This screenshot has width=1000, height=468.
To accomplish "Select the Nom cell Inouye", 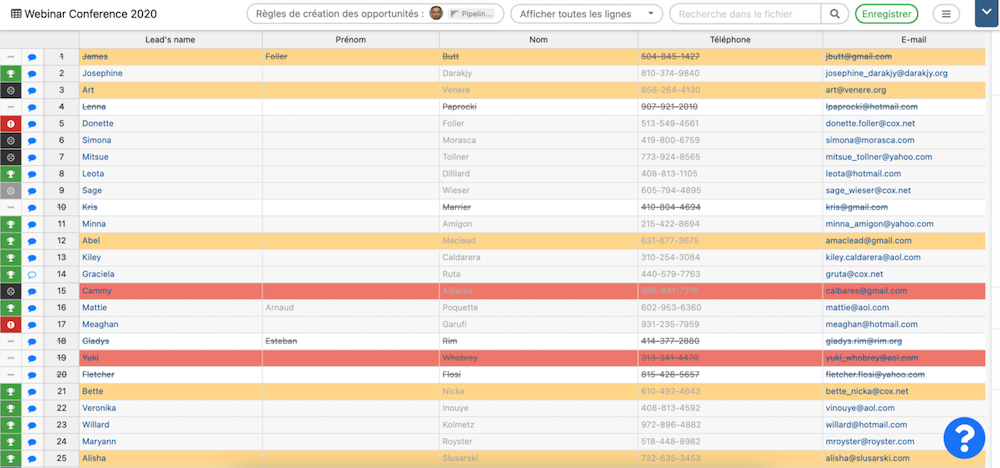I will (x=538, y=408).
